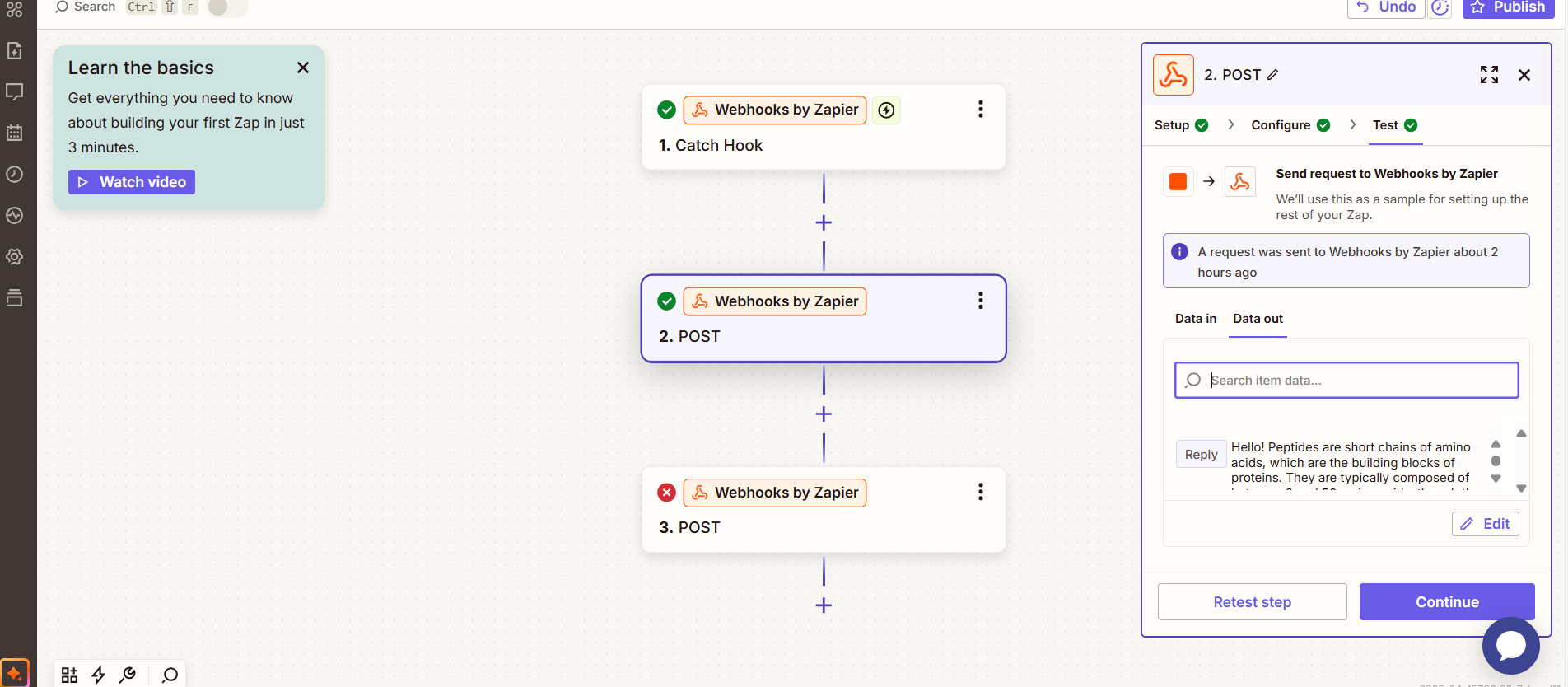Click the Watch video button

(132, 182)
